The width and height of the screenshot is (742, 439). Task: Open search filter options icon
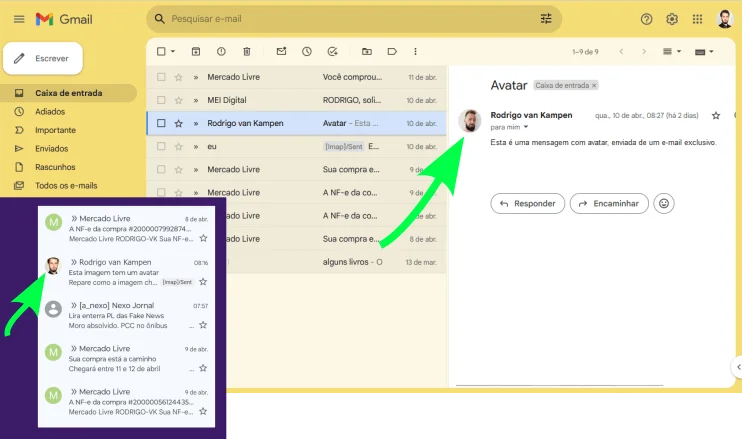(546, 19)
